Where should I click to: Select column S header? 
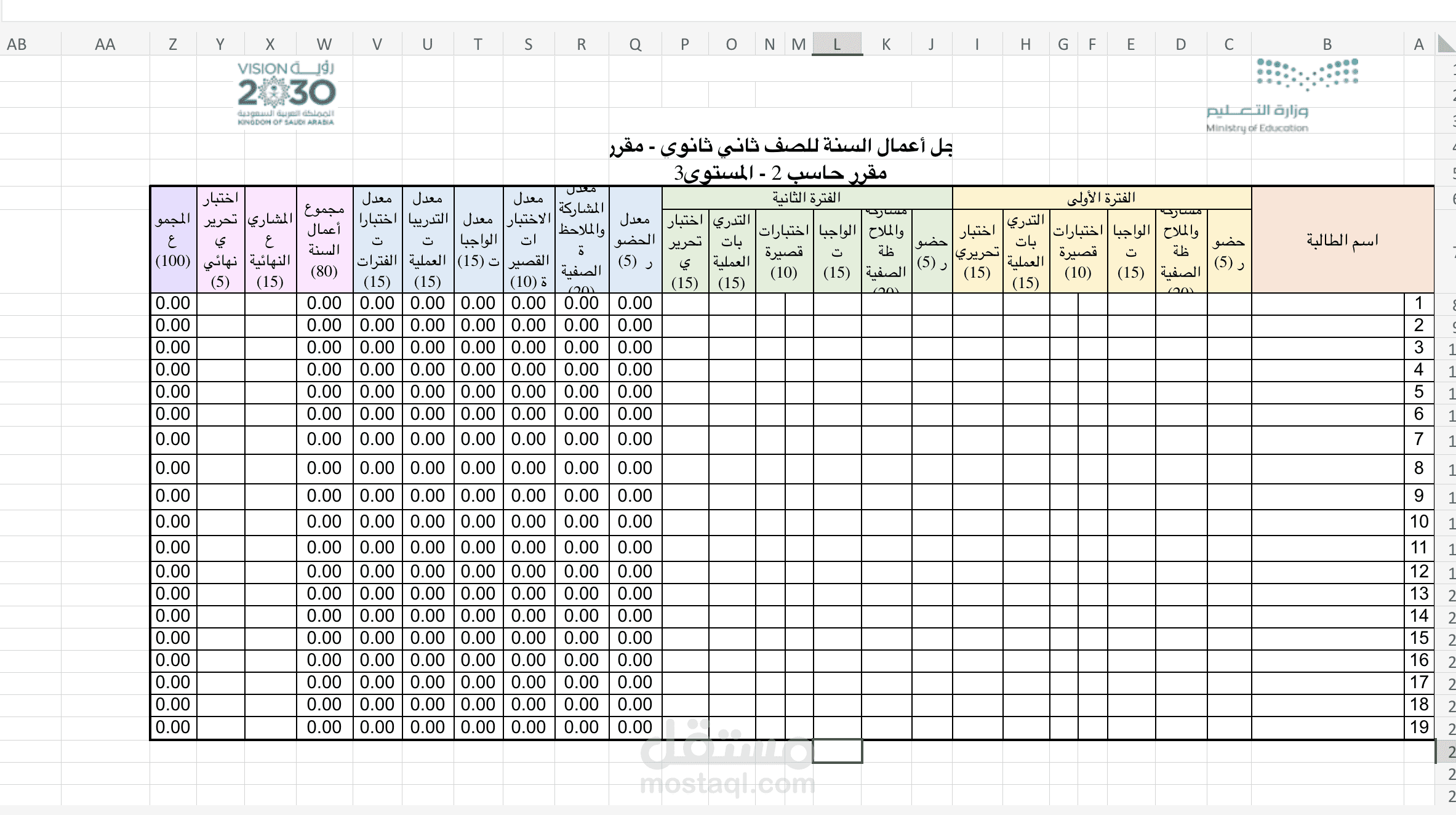(x=529, y=44)
